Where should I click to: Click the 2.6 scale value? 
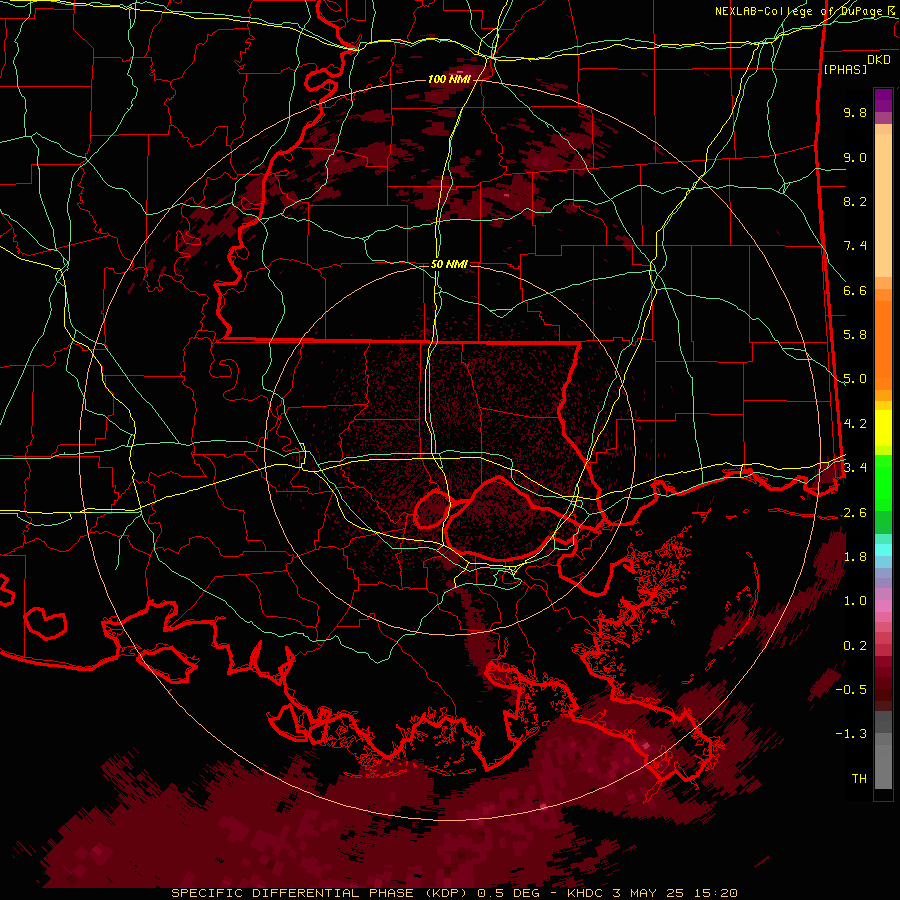coord(855,513)
